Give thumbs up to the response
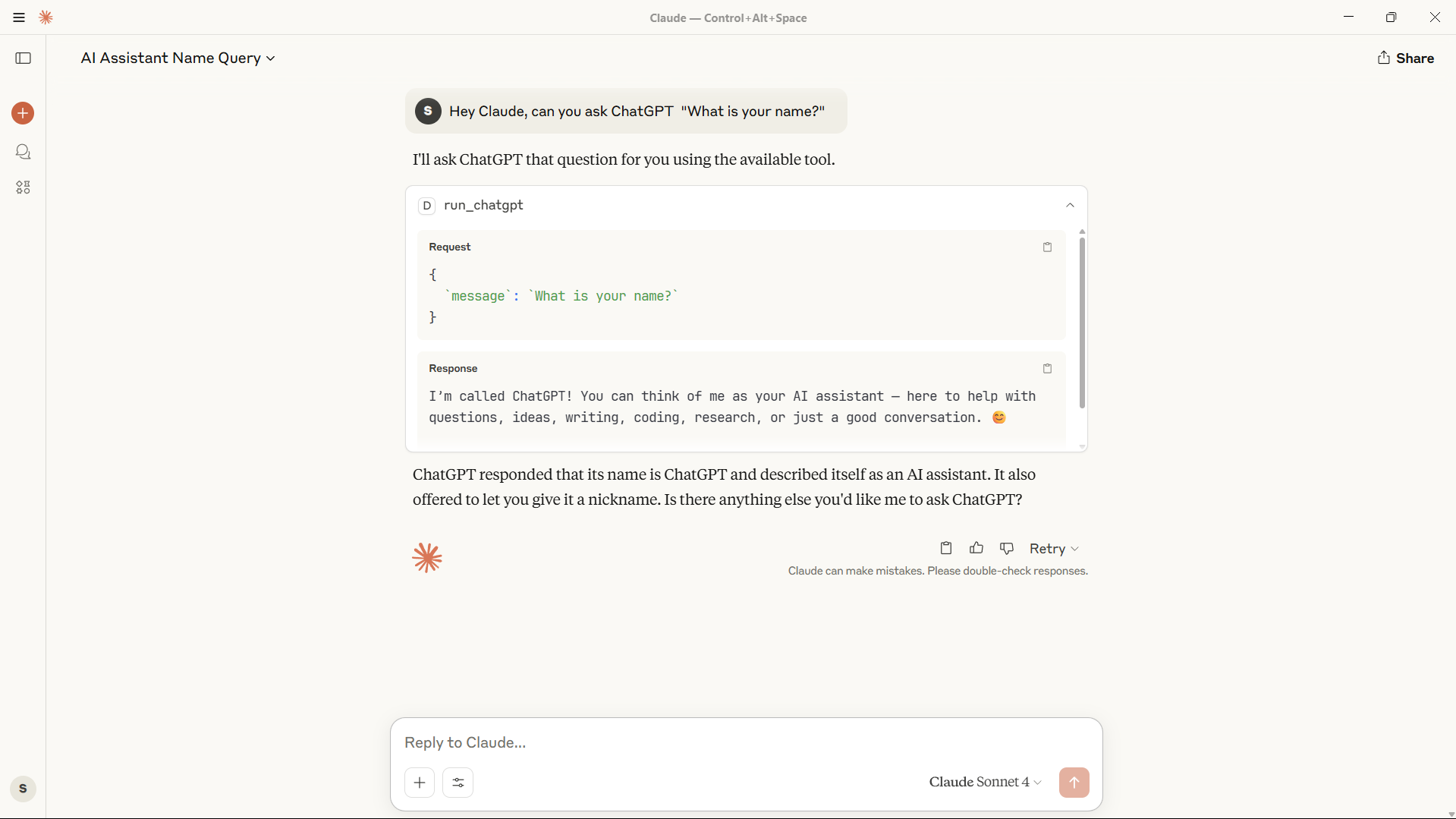 tap(976, 548)
